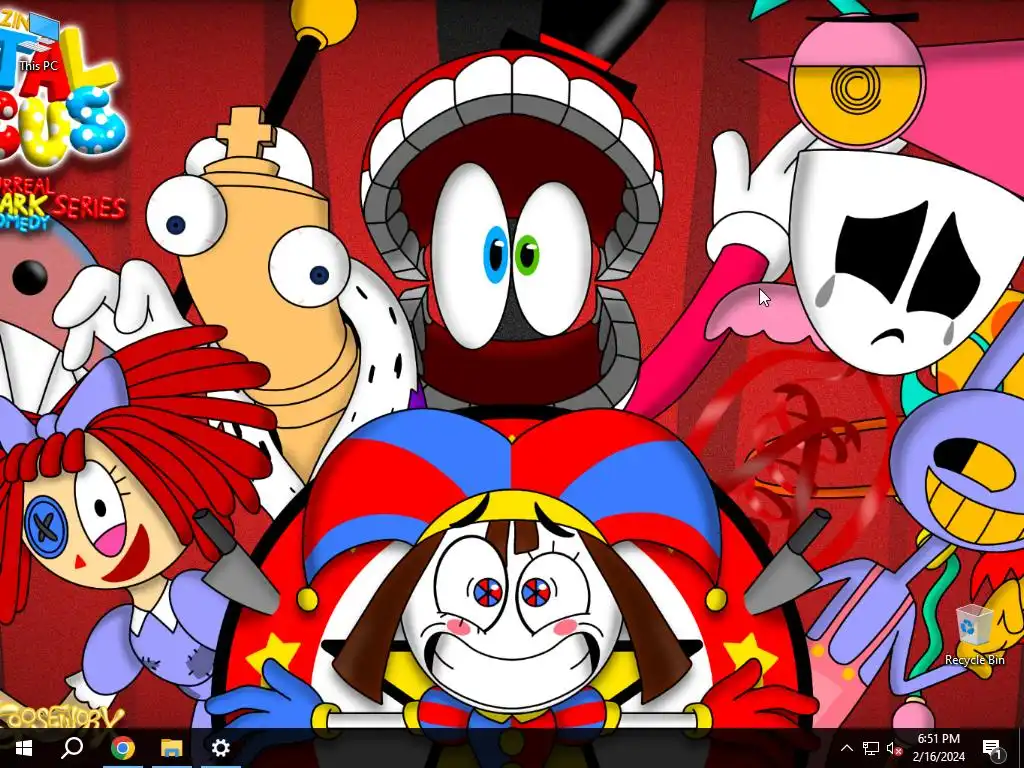The image size is (1024, 768).
Task: Select the This PC desktop icon
Action: click(x=38, y=40)
